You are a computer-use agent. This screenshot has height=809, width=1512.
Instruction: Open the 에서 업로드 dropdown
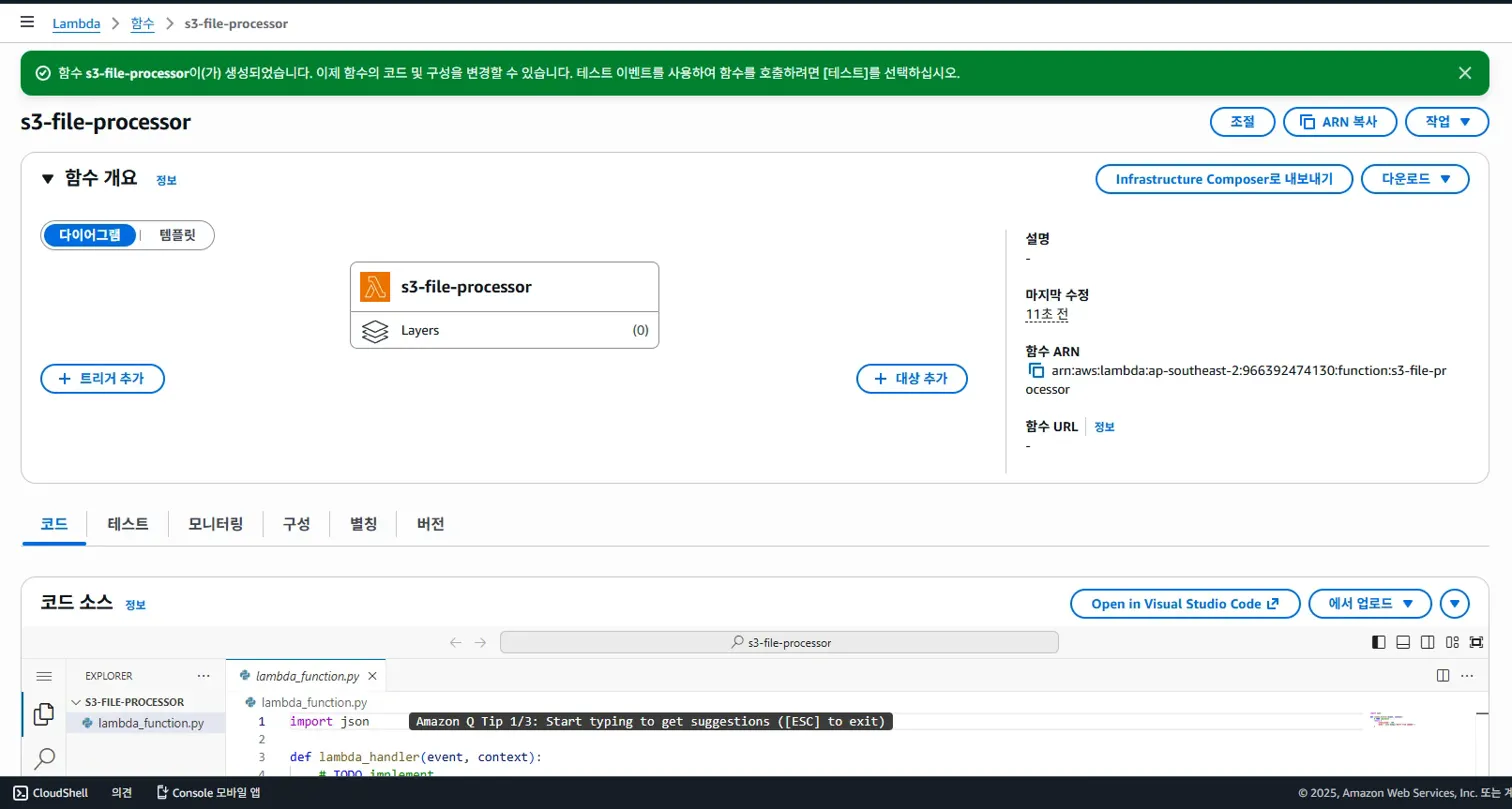pos(1370,604)
